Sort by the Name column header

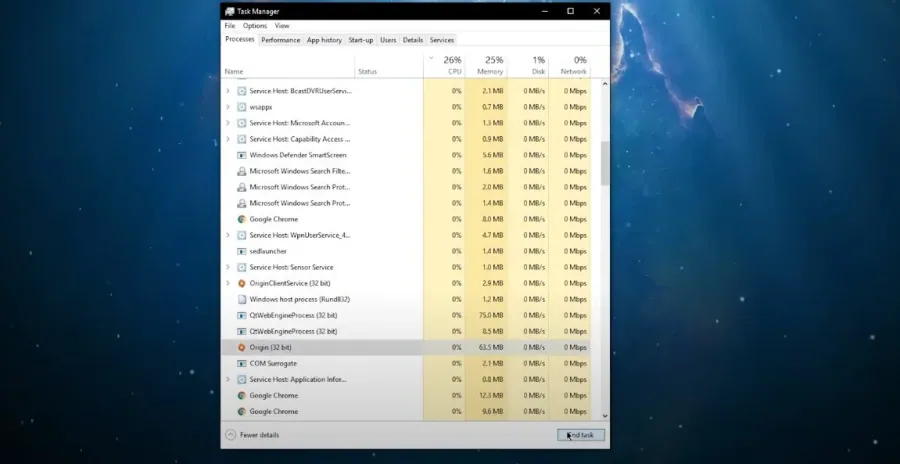288,65
